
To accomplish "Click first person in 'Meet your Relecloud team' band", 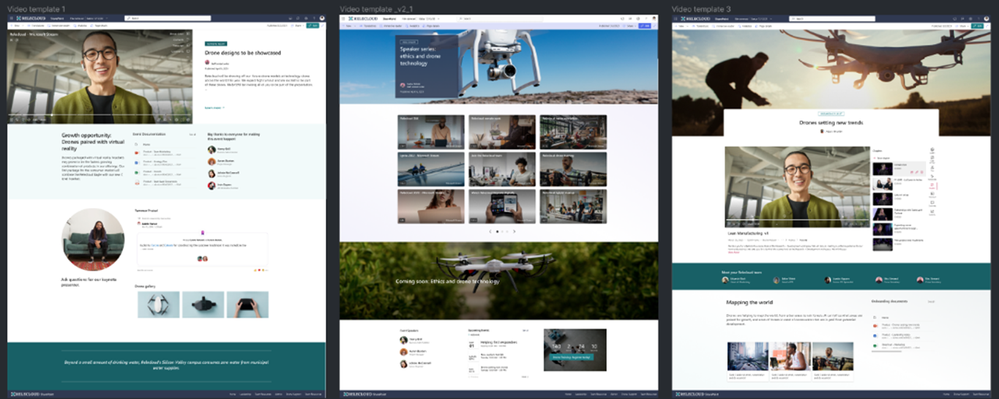I will click(737, 280).
